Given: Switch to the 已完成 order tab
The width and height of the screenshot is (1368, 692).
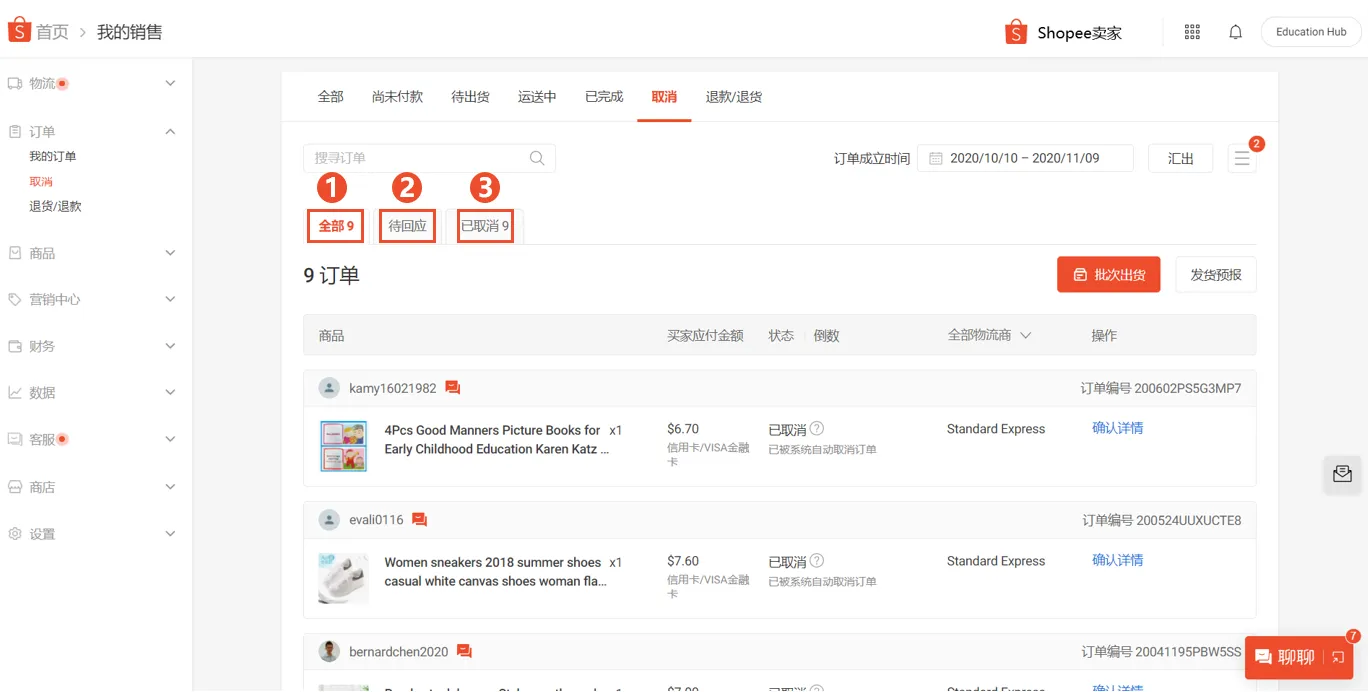Looking at the screenshot, I should [x=603, y=96].
